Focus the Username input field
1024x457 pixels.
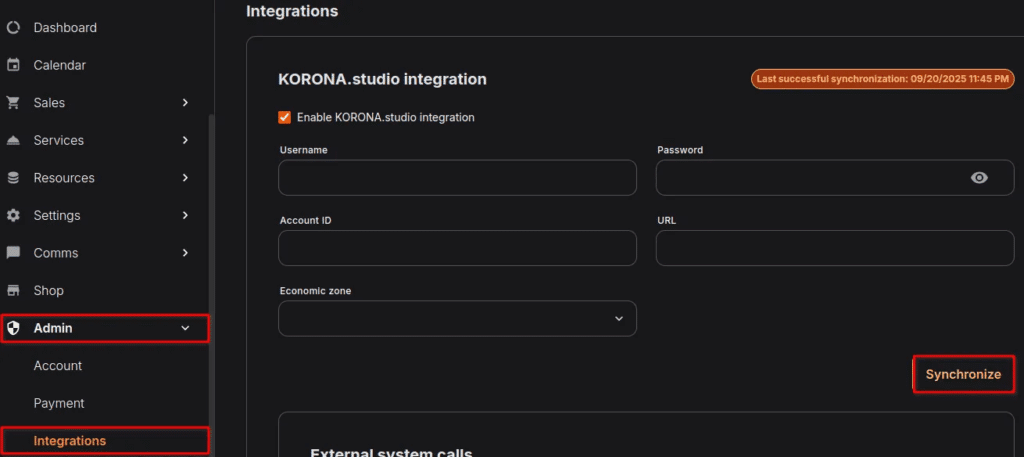coord(457,178)
